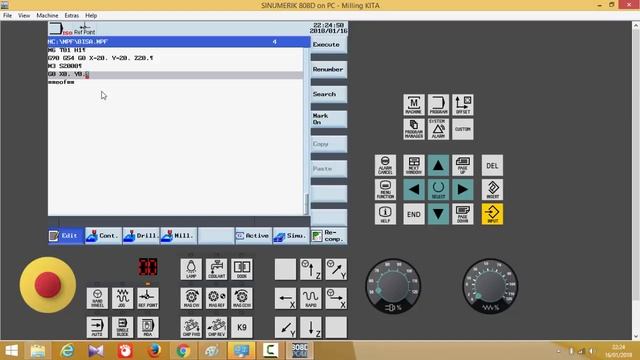Open the System Alarm key
Screen dimensions: 640x360
pyautogui.click(x=438, y=129)
